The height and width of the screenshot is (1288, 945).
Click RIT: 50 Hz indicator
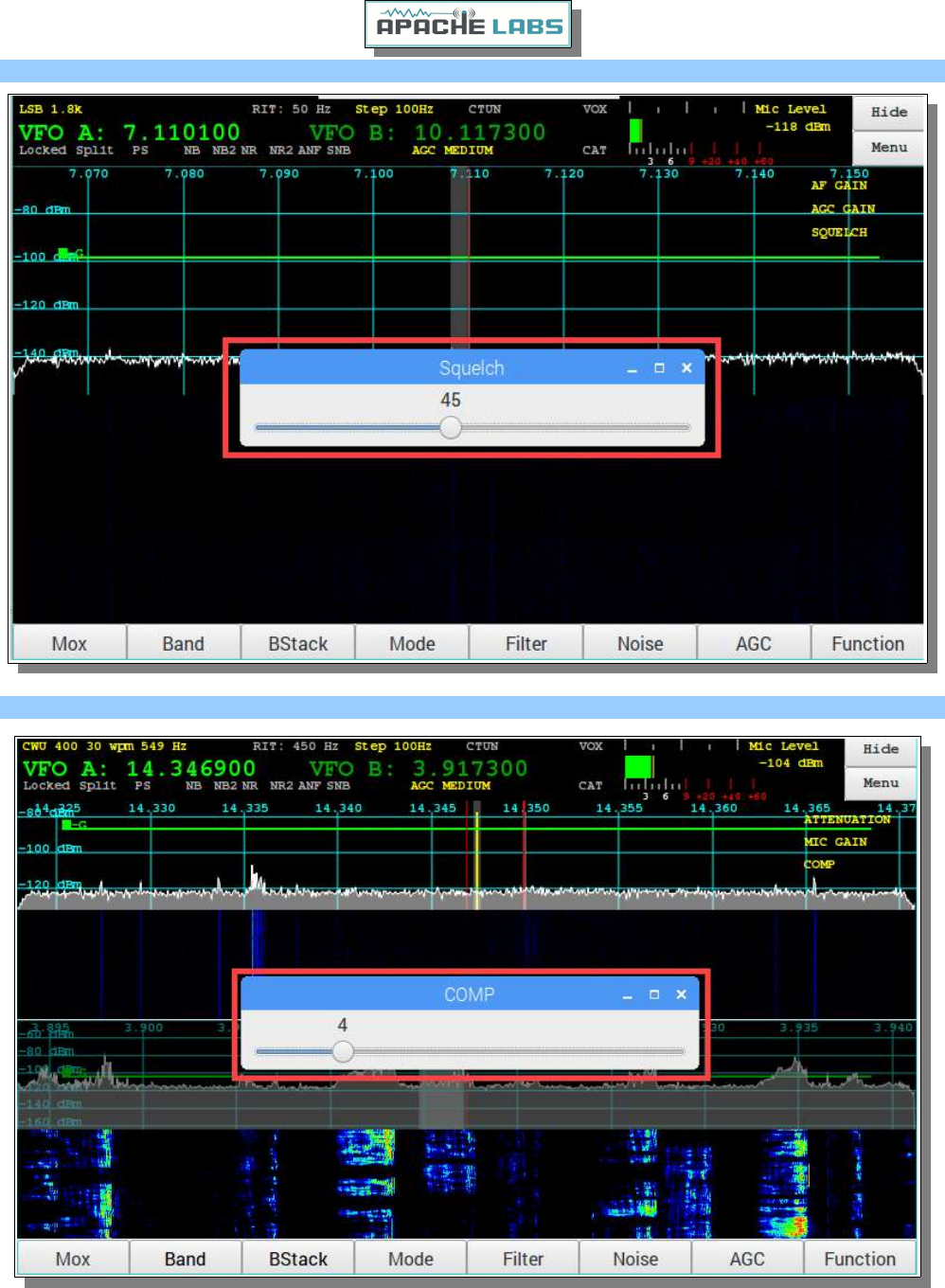click(x=292, y=109)
